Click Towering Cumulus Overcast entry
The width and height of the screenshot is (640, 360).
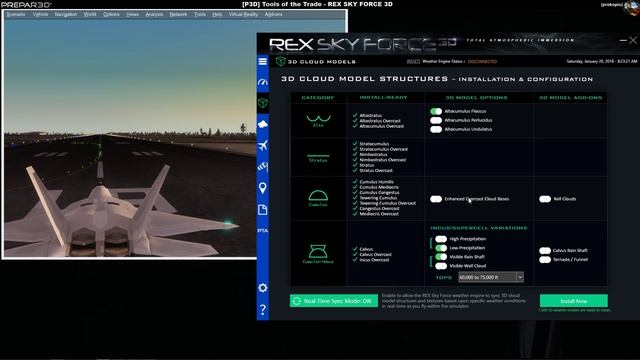click(x=388, y=203)
